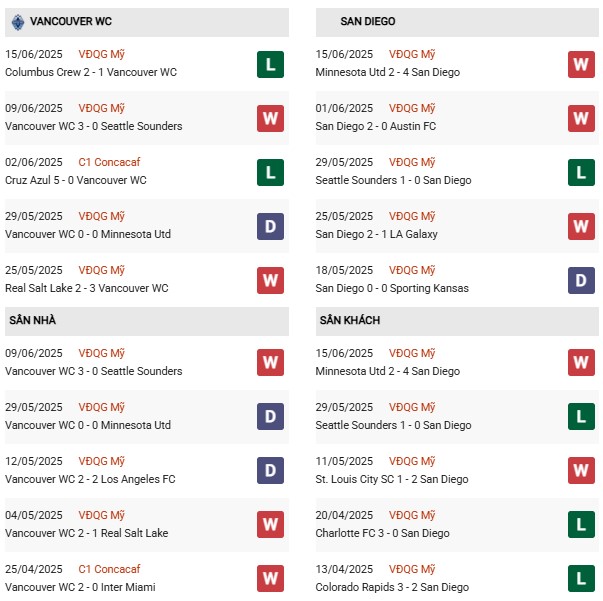
Task: Open the Real Salt Lake 2-3 Vancouver WC result
Action: tap(87, 288)
